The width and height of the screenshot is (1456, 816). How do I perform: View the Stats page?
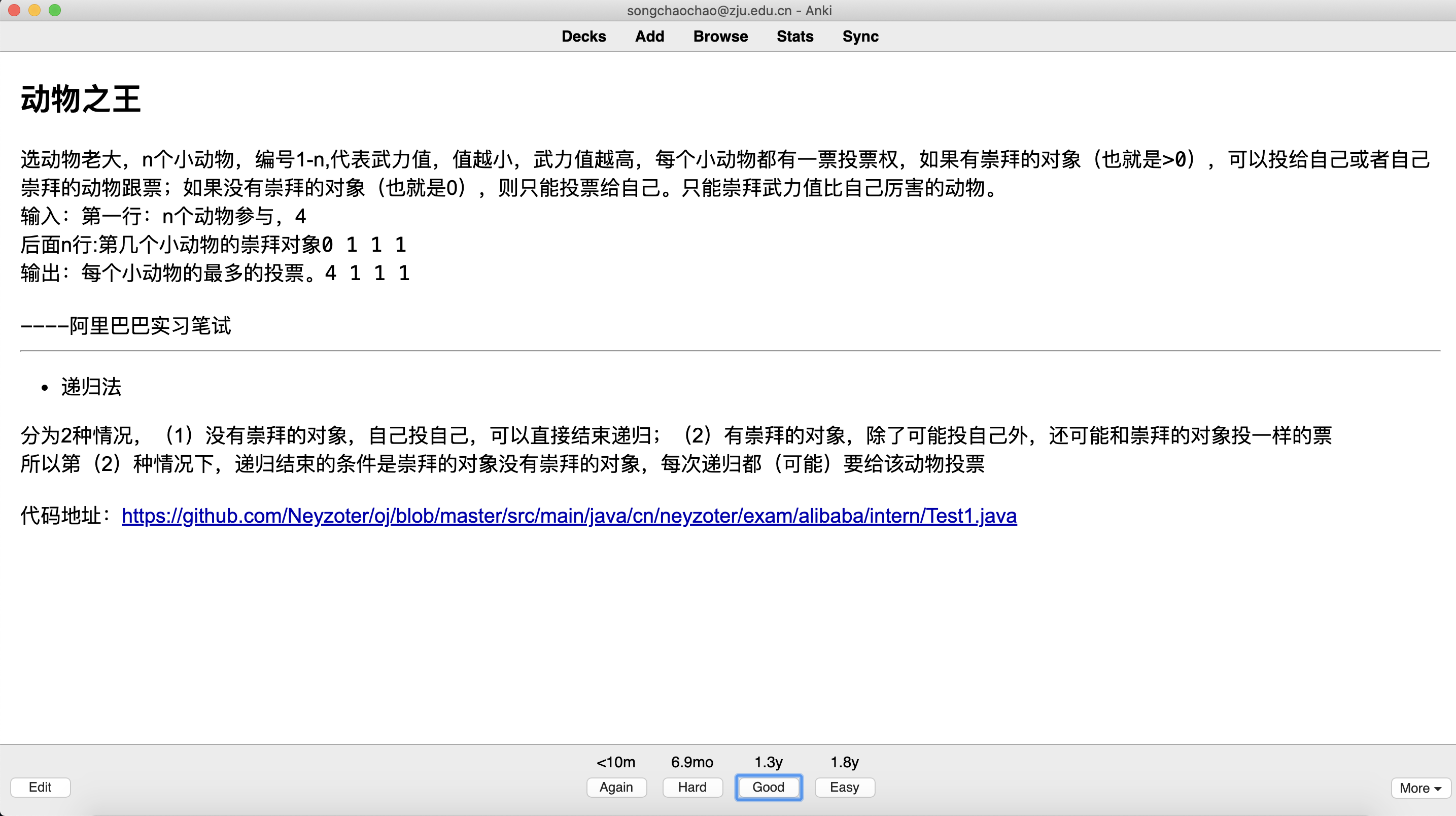click(794, 36)
